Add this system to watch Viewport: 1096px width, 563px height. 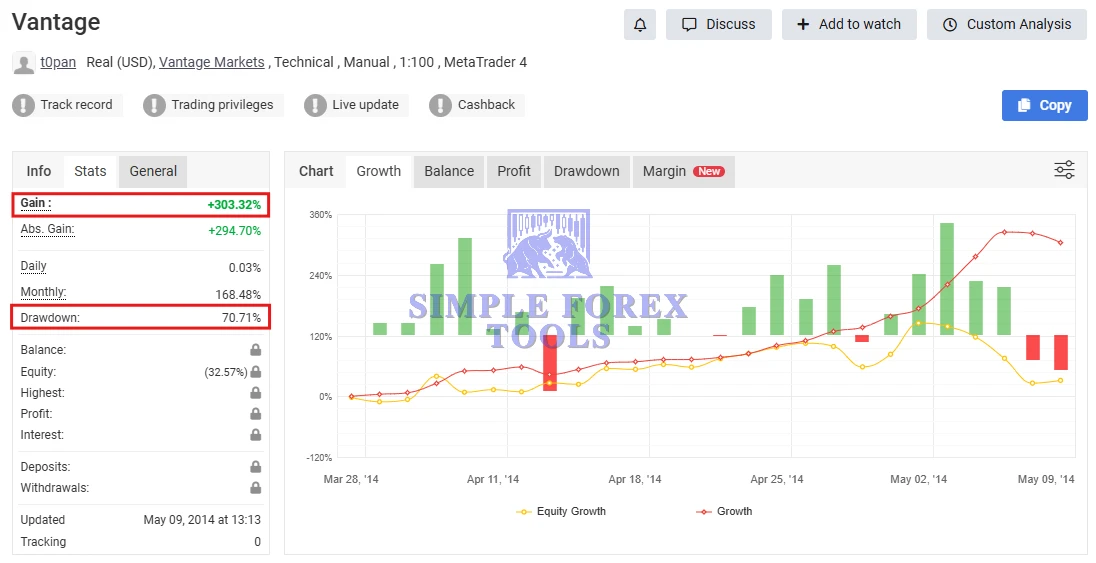point(849,24)
